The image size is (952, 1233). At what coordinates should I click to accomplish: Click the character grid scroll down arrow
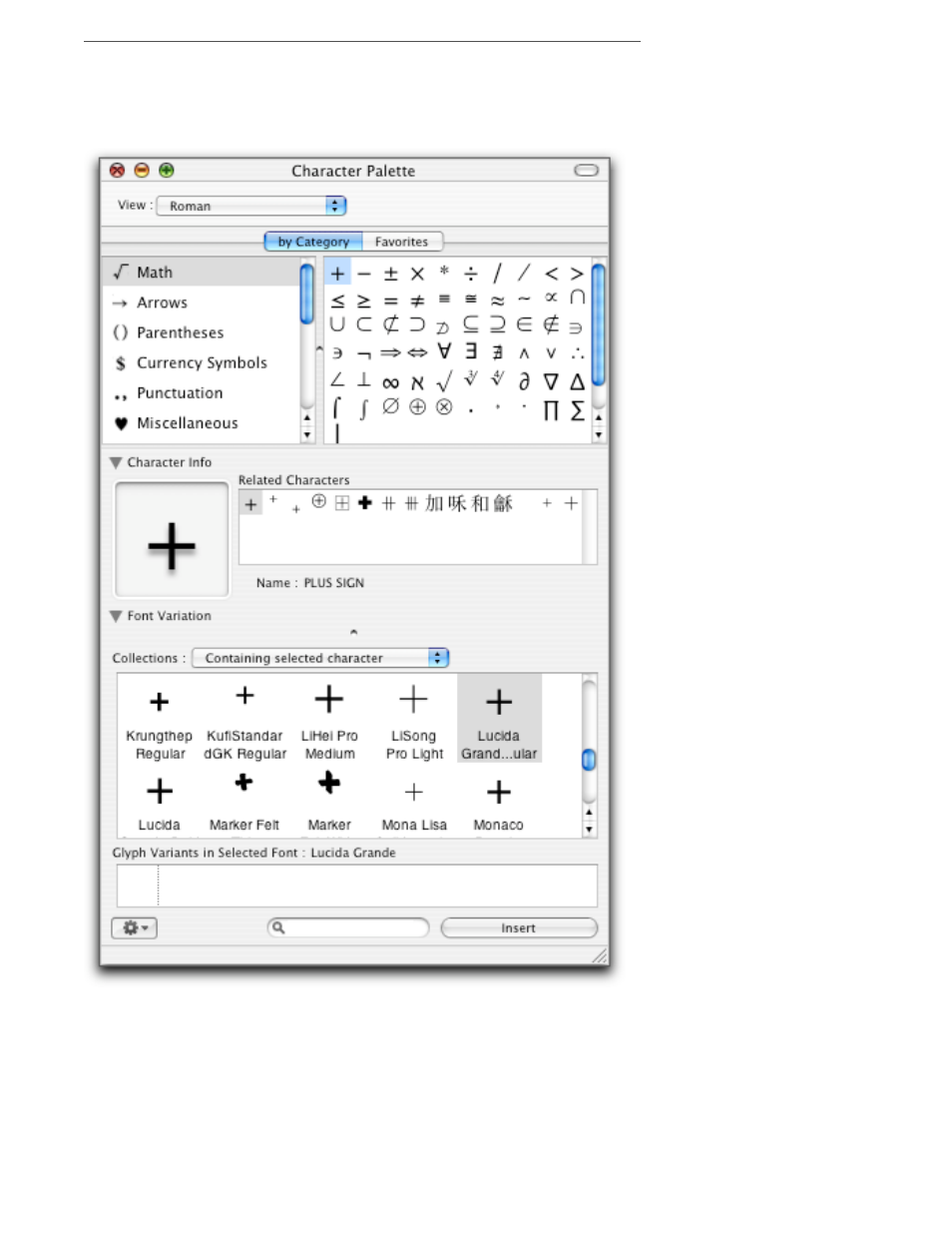[x=599, y=434]
